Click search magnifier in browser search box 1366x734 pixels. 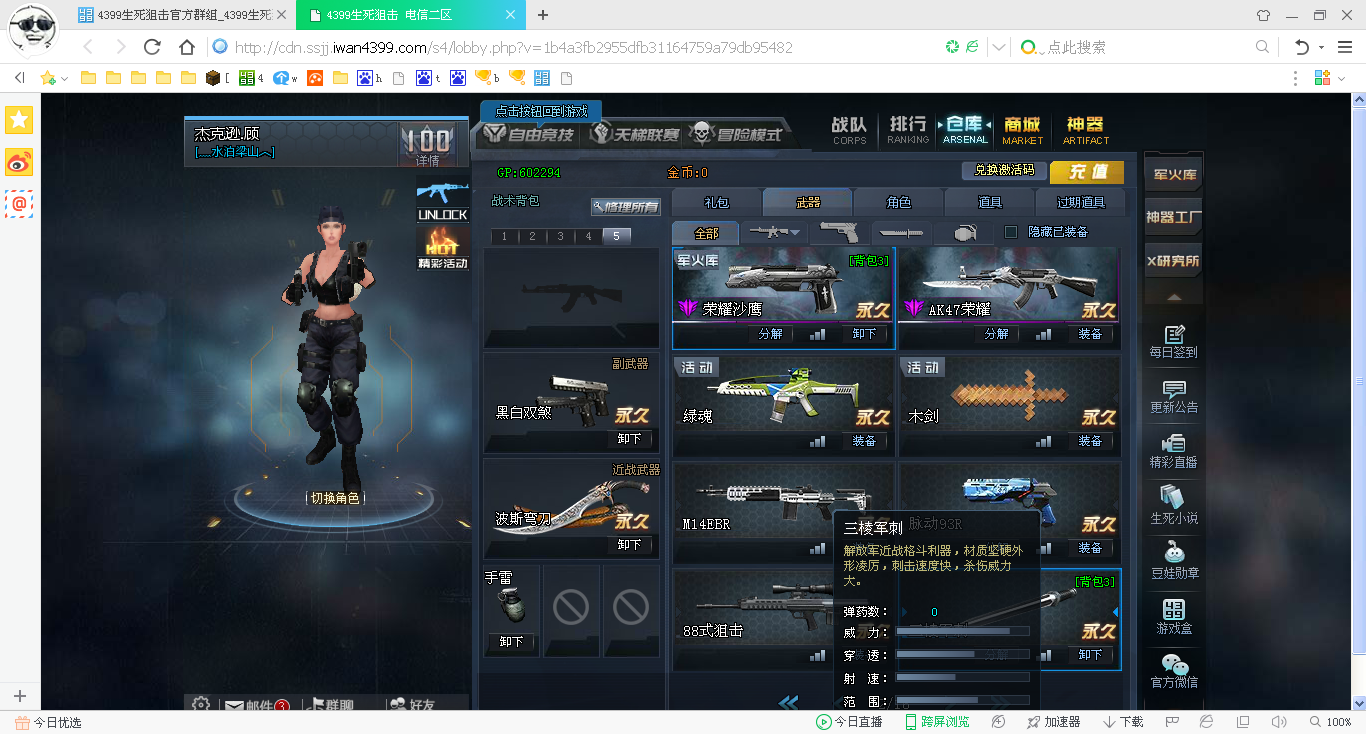(1263, 47)
